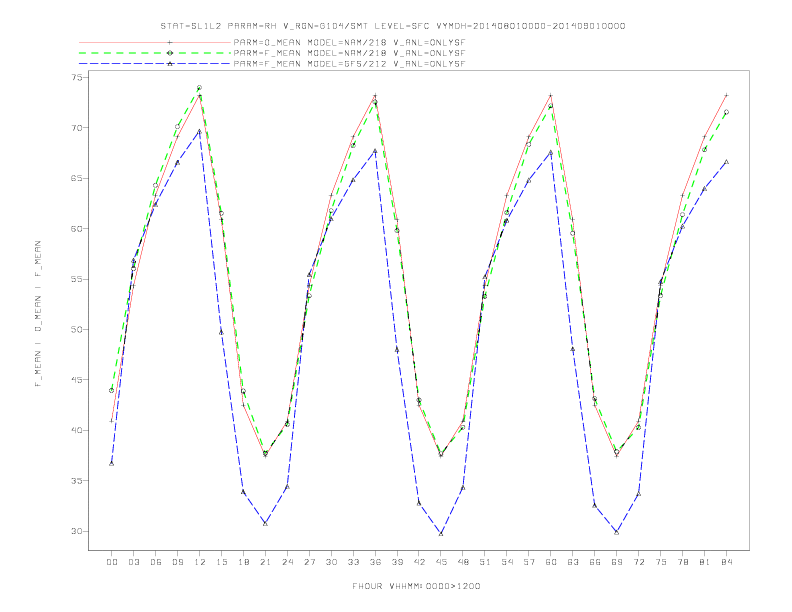Click x-axis forecast hour label 24

coord(287,562)
